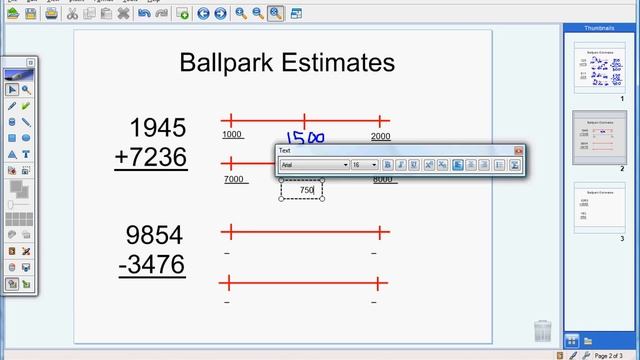Image resolution: width=640 pixels, height=360 pixels.
Task: Click the slider below the palette's color swatch
Action: [x=19, y=204]
